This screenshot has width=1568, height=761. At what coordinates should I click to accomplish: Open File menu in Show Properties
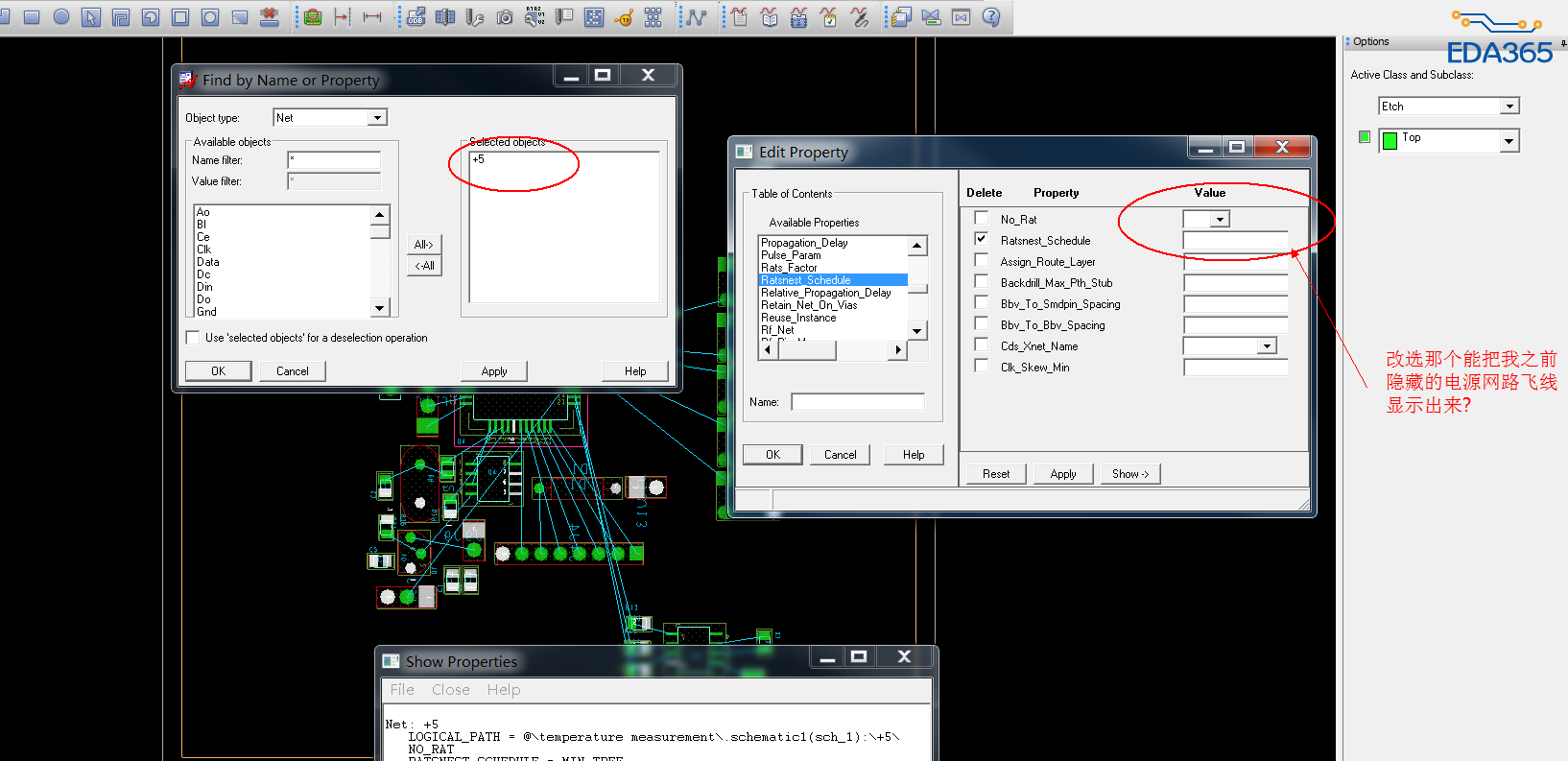pyautogui.click(x=402, y=690)
